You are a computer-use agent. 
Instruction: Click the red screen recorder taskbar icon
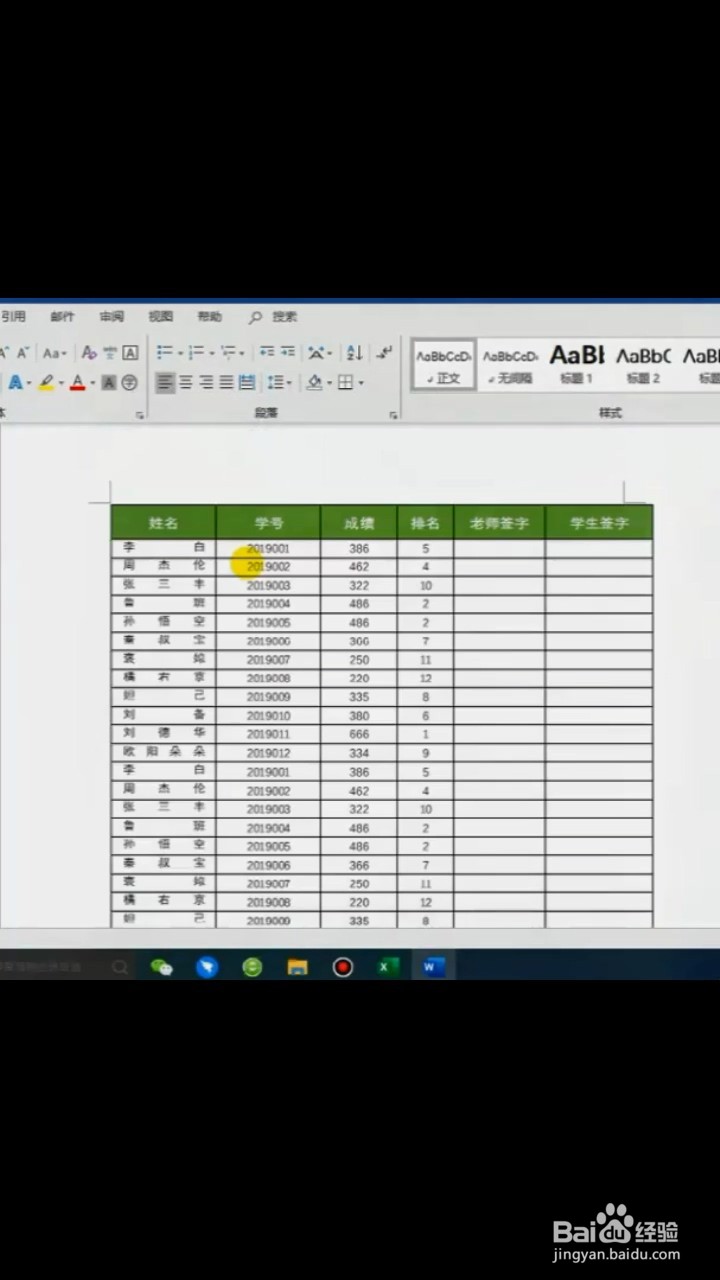coord(343,966)
